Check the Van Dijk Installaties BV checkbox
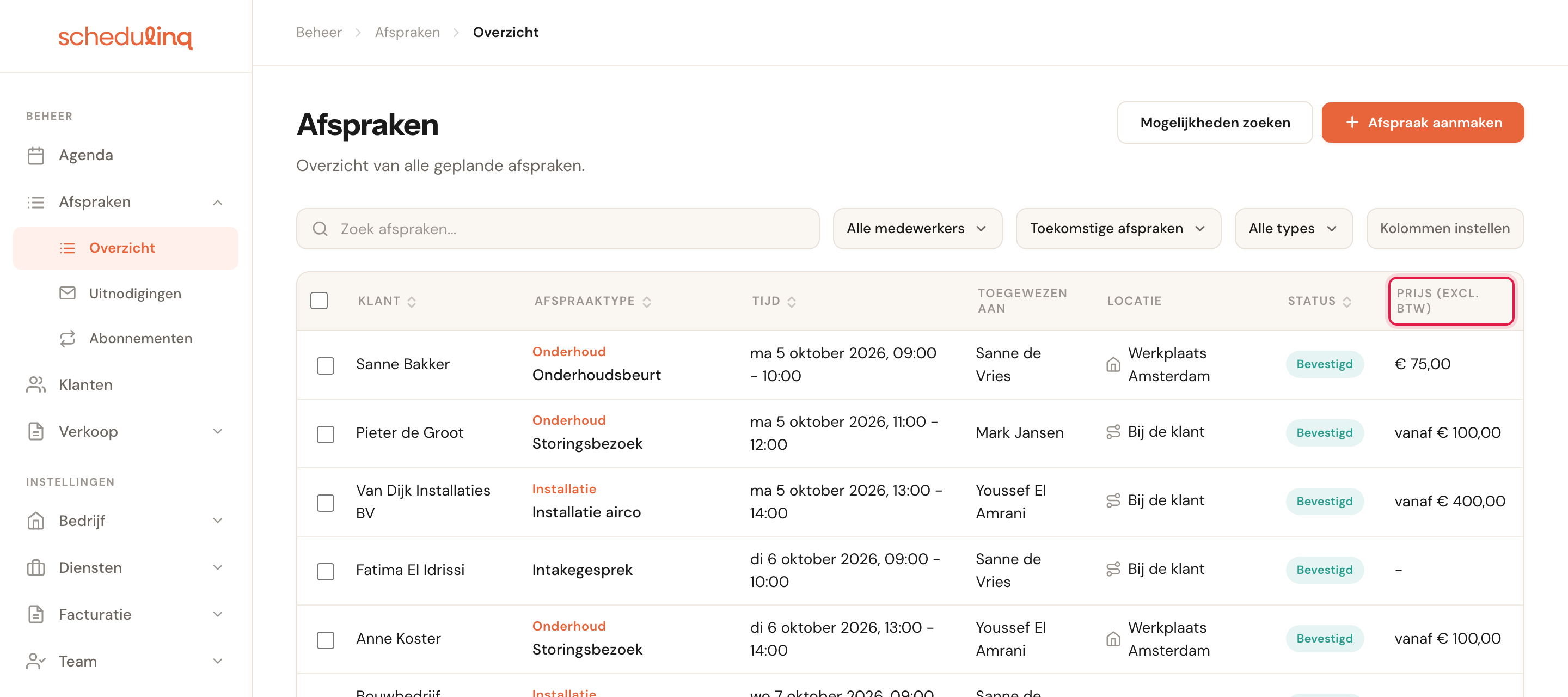Image resolution: width=1568 pixels, height=697 pixels. click(326, 503)
